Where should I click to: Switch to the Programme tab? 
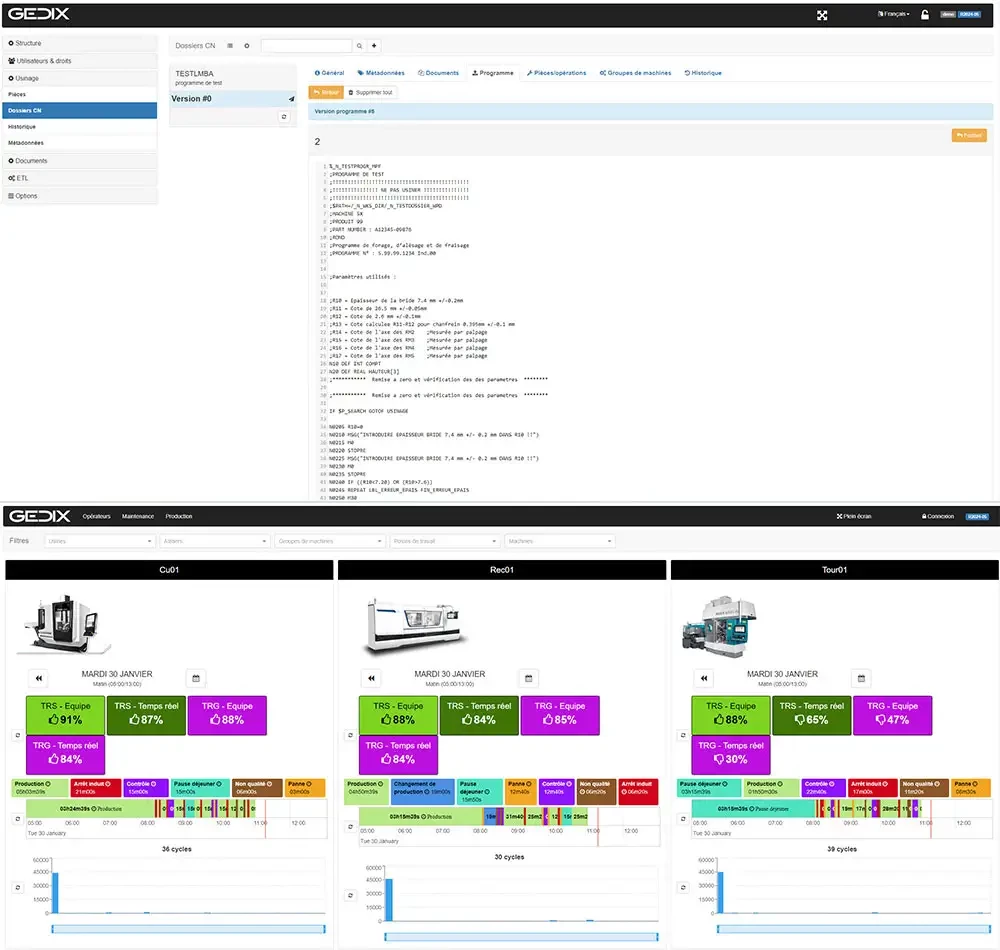[492, 73]
